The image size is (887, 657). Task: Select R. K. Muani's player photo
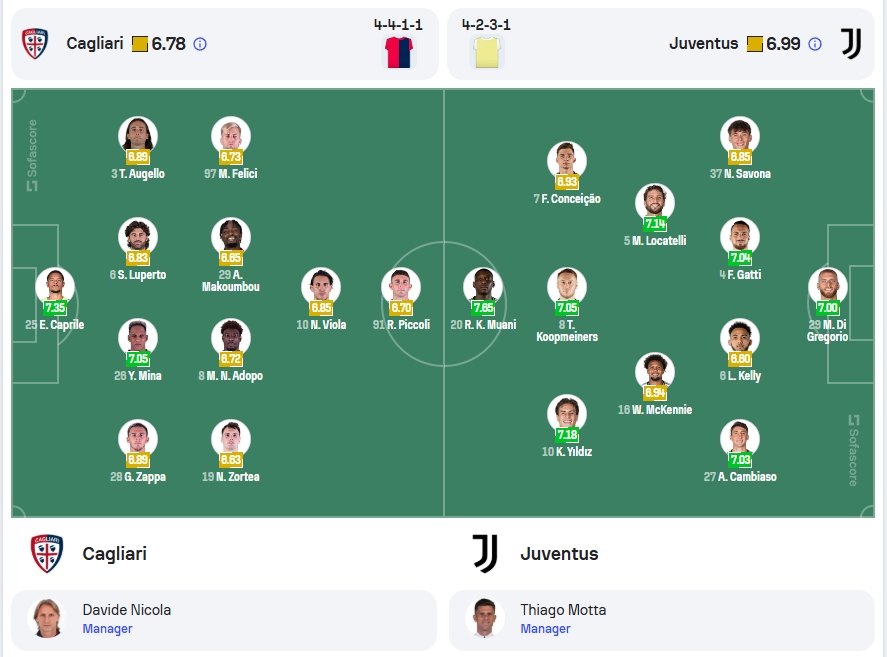point(483,287)
